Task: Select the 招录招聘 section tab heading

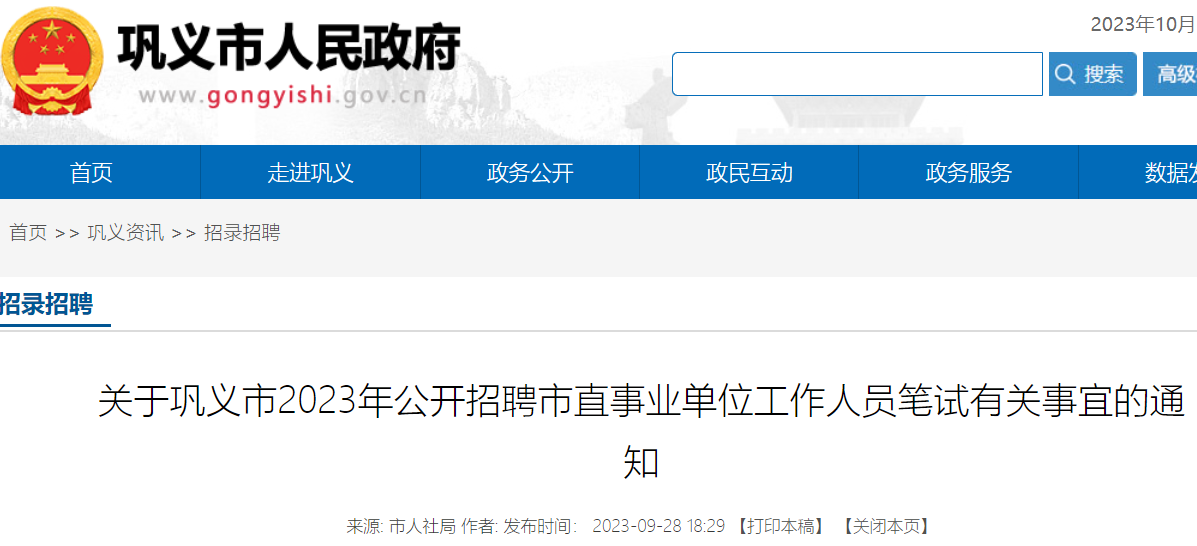Action: (x=47, y=304)
